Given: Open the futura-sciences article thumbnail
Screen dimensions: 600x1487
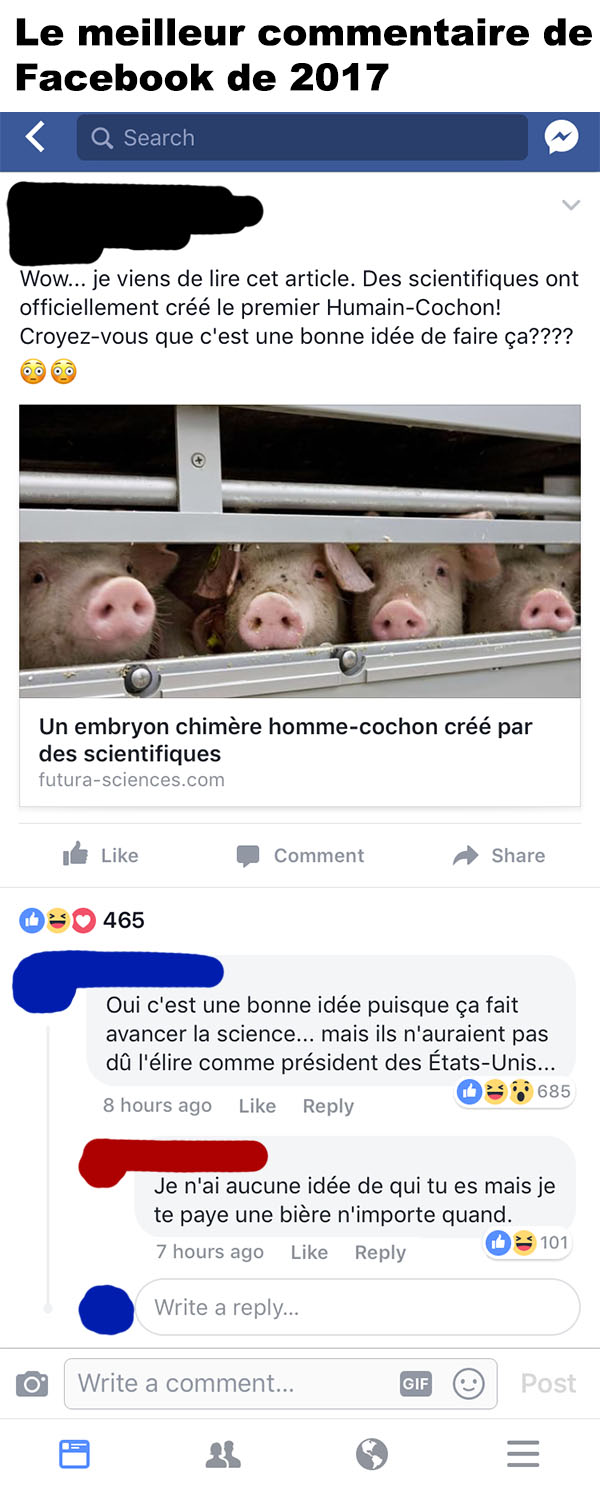Looking at the screenshot, I should pyautogui.click(x=300, y=551).
